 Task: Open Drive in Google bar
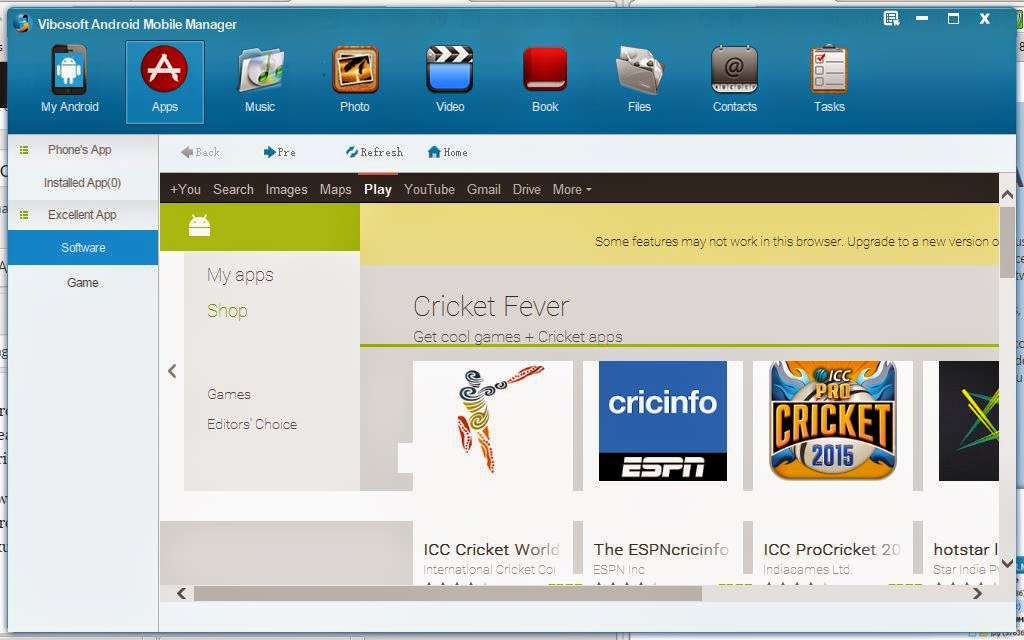pyautogui.click(x=526, y=189)
